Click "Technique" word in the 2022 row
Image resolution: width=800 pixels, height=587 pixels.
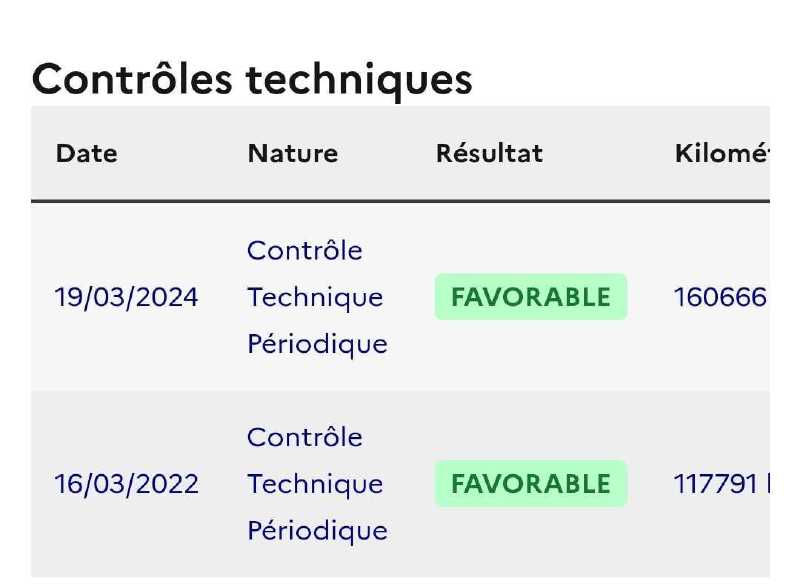click(315, 484)
